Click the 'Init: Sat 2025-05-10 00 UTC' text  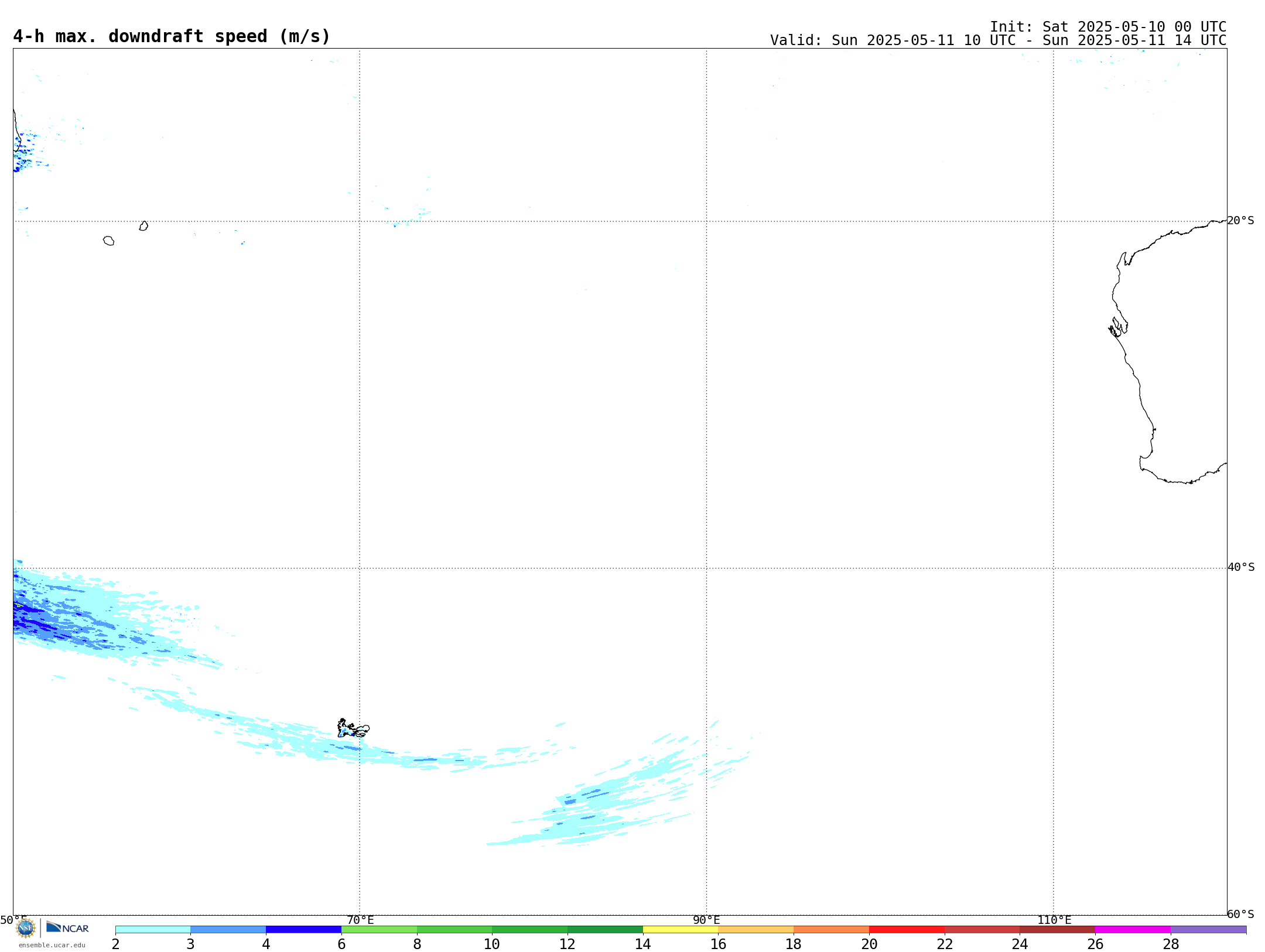(x=1108, y=27)
